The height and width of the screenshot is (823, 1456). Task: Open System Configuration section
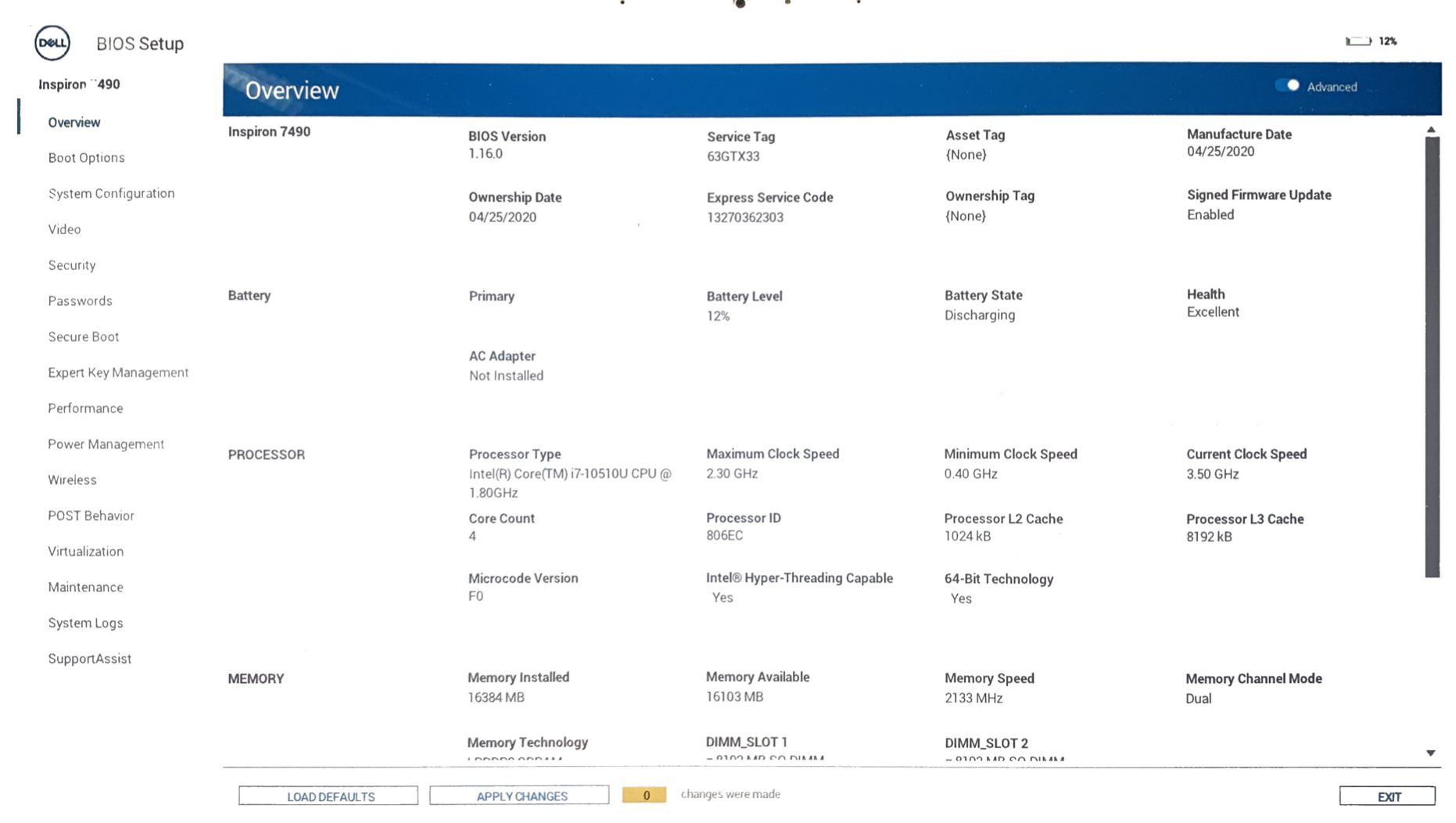pos(111,193)
